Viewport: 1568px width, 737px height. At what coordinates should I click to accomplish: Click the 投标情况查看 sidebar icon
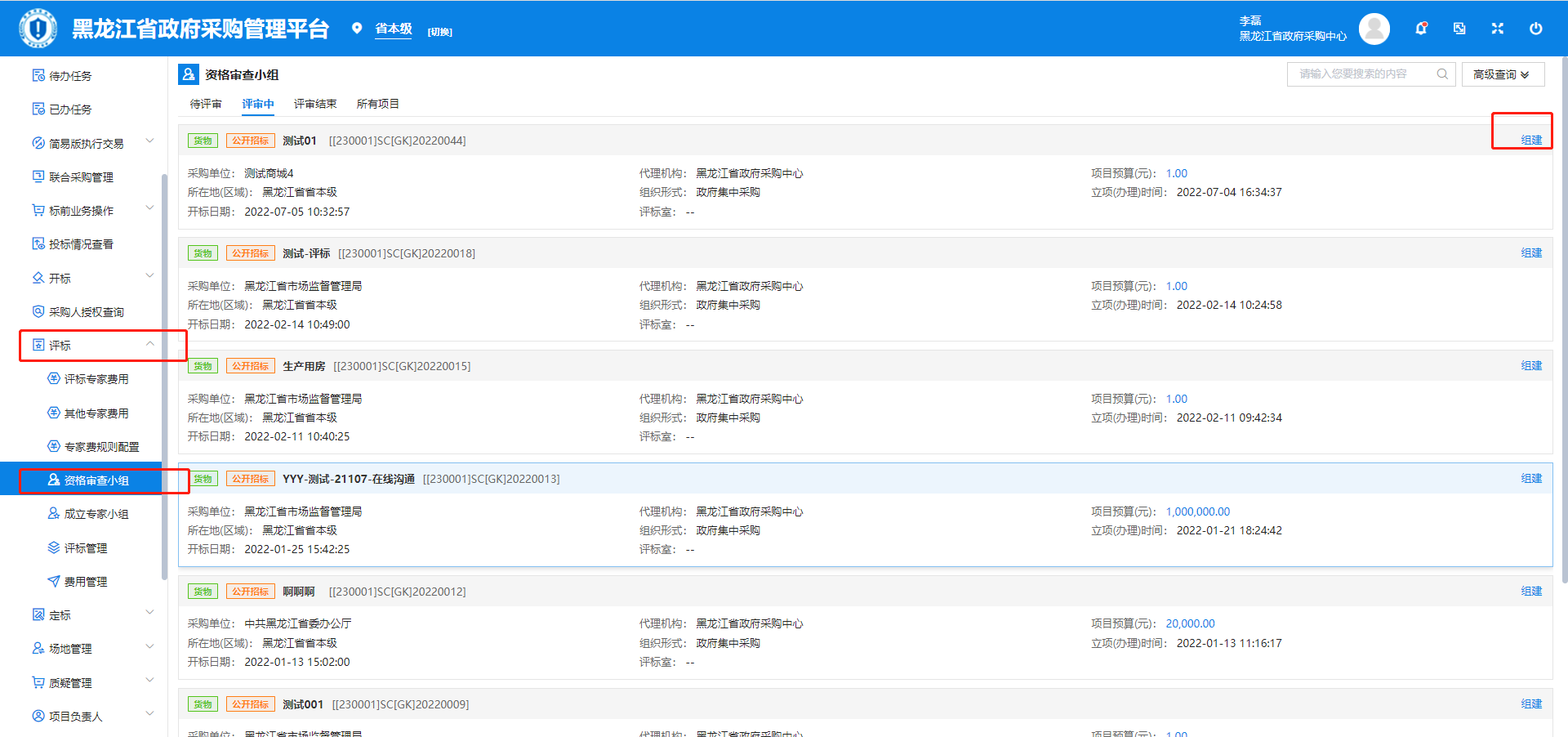coord(38,243)
